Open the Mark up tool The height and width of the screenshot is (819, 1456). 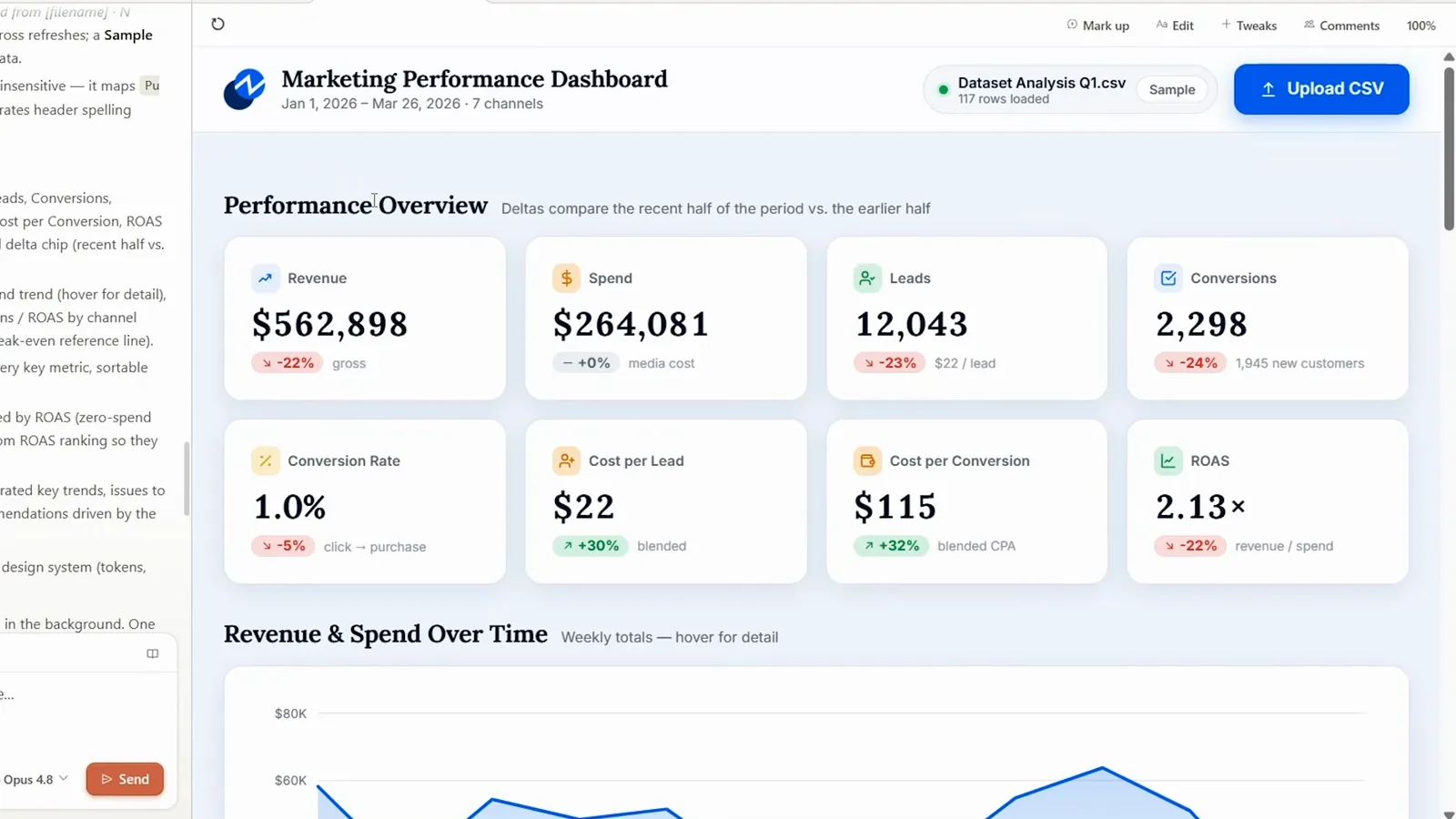(x=1097, y=25)
